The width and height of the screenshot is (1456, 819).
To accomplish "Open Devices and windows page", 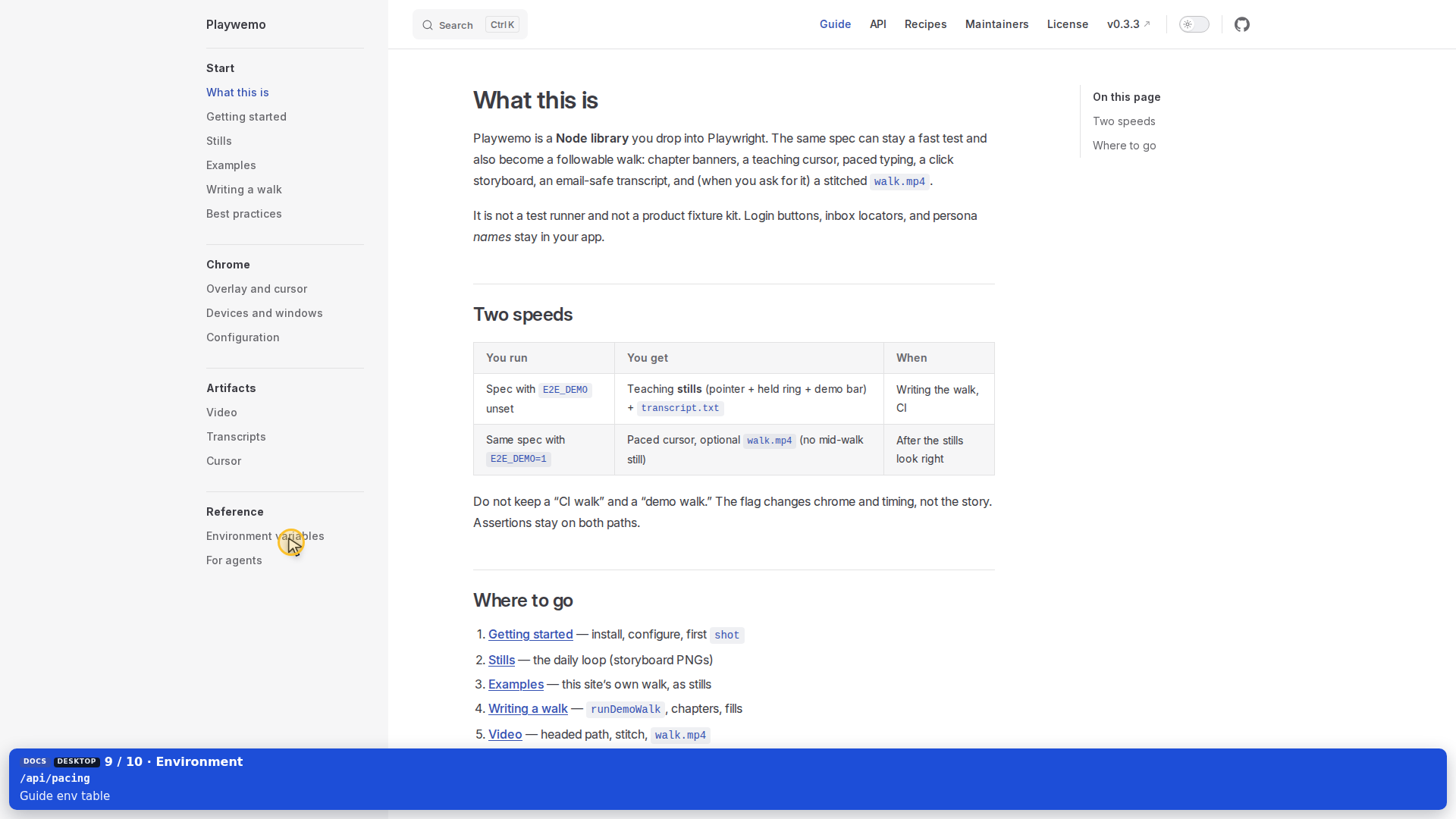I will coord(265,313).
